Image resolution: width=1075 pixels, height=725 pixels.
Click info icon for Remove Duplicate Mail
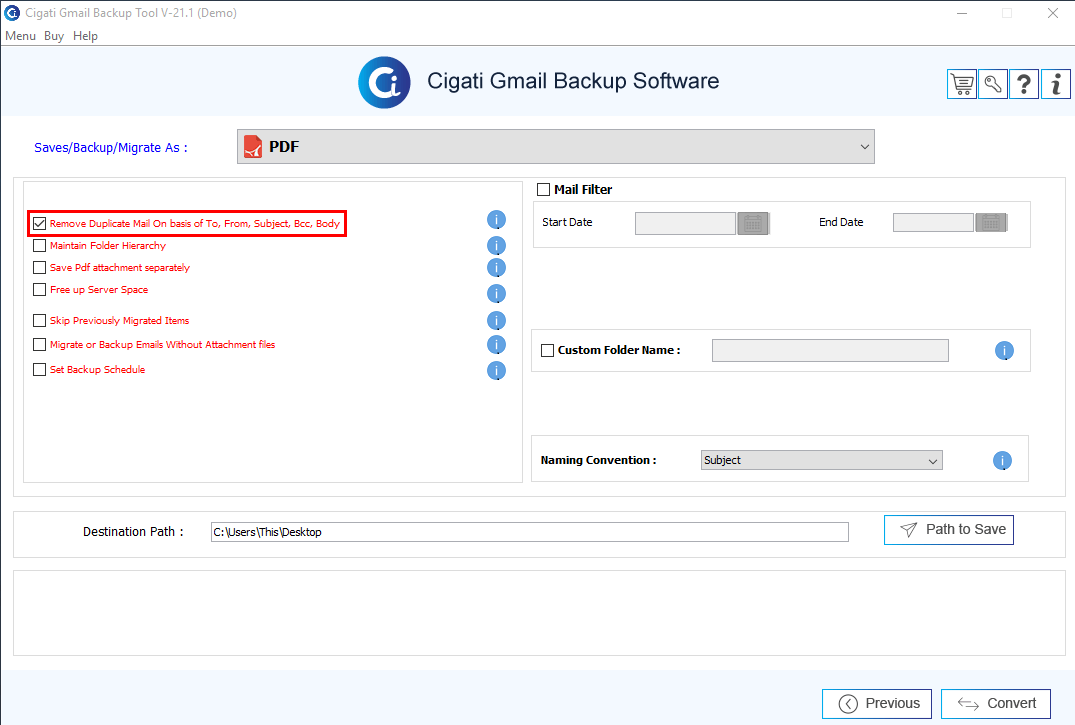[496, 220]
